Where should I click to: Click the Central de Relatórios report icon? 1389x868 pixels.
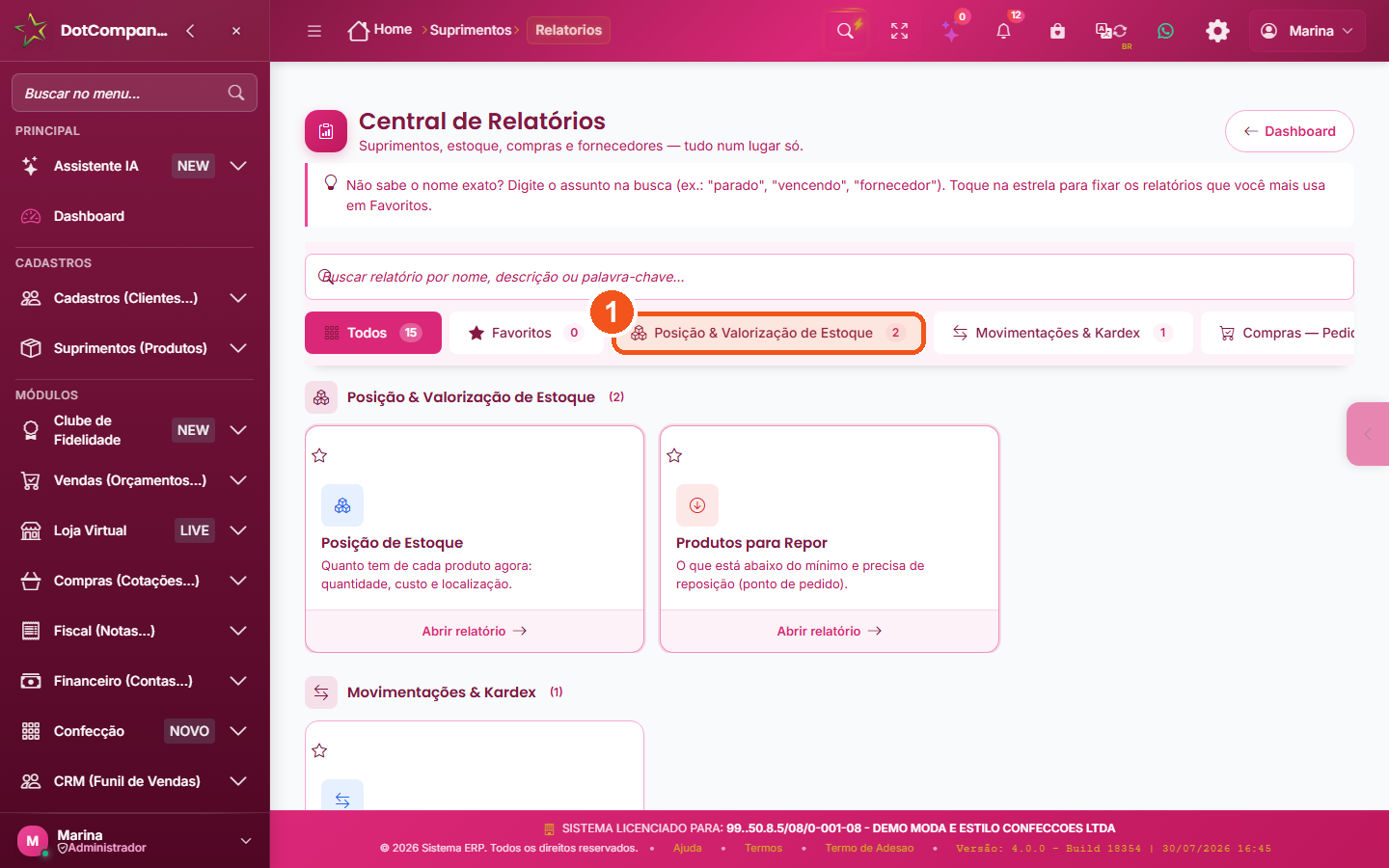point(326,131)
